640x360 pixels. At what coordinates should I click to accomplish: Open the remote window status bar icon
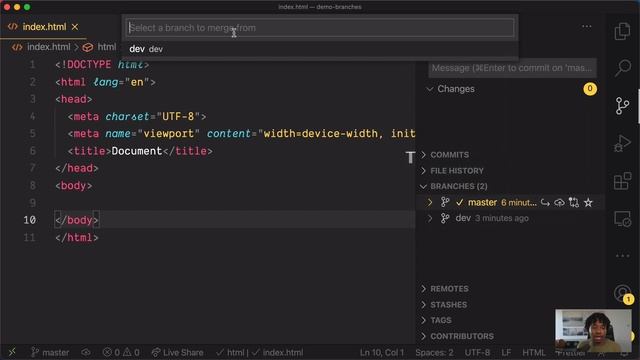(12, 352)
